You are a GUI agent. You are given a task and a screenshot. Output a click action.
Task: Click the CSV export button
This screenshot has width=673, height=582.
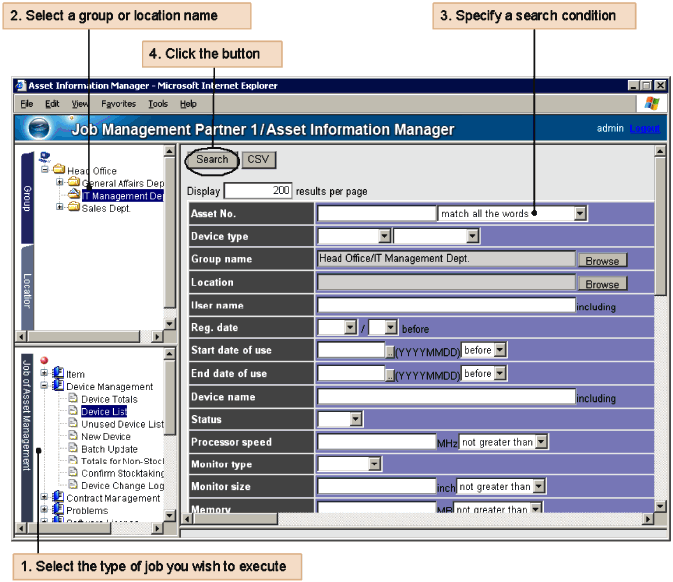pos(258,159)
